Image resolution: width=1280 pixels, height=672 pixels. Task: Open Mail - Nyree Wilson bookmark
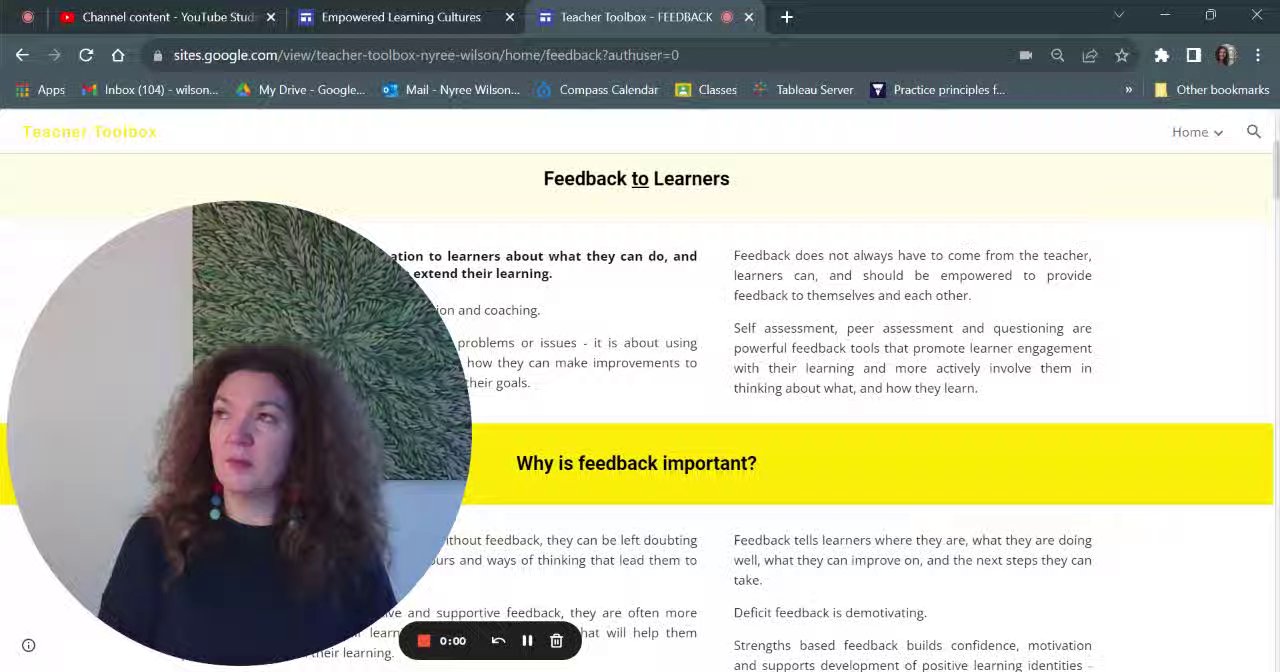coord(451,90)
